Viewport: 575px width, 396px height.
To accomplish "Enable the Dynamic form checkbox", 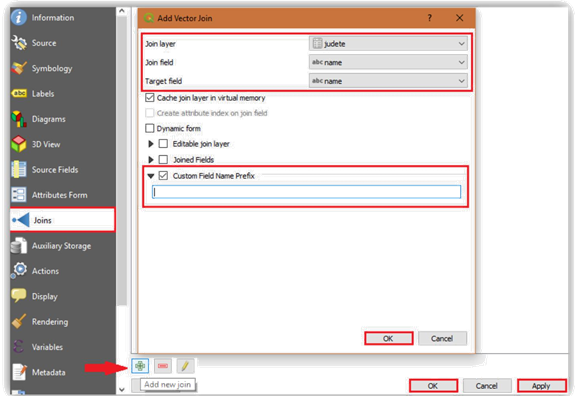I will coord(150,128).
